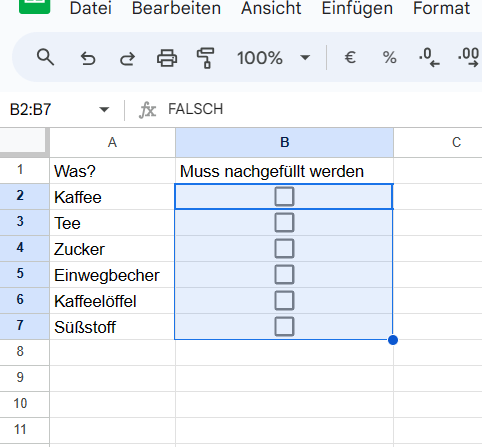Screen dimensions: 482x447
Task: Activate the paint format roller icon
Action: [x=205, y=58]
